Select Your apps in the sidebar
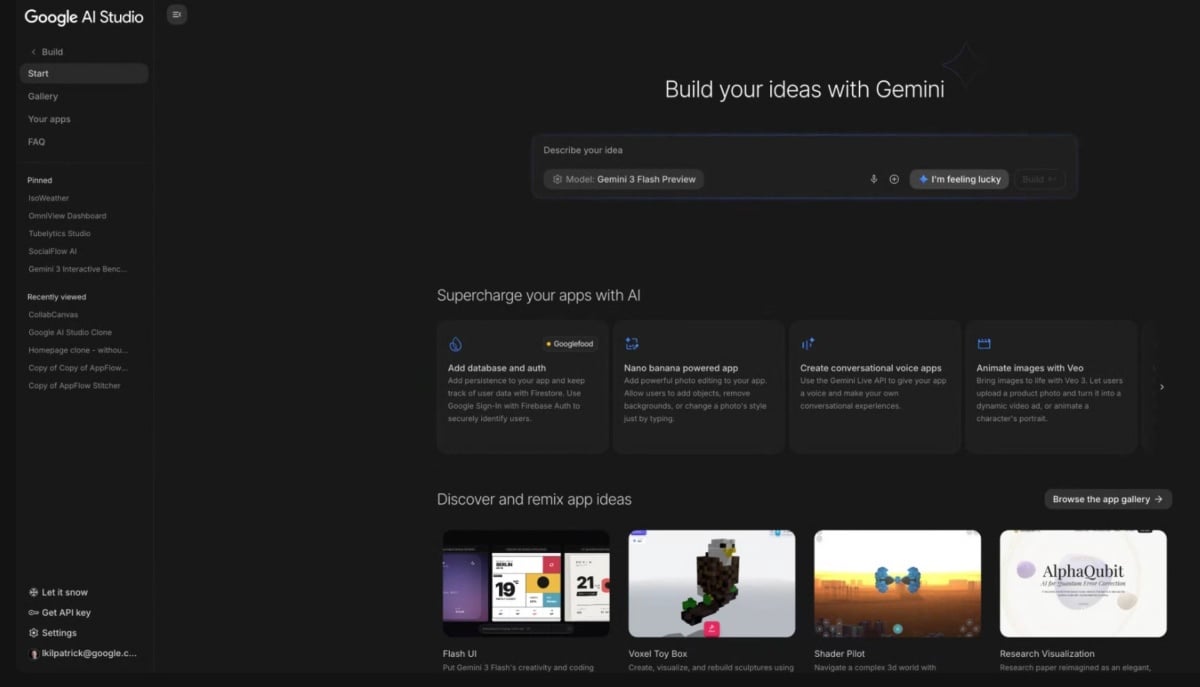Viewport: 1200px width, 687px height. (49, 119)
